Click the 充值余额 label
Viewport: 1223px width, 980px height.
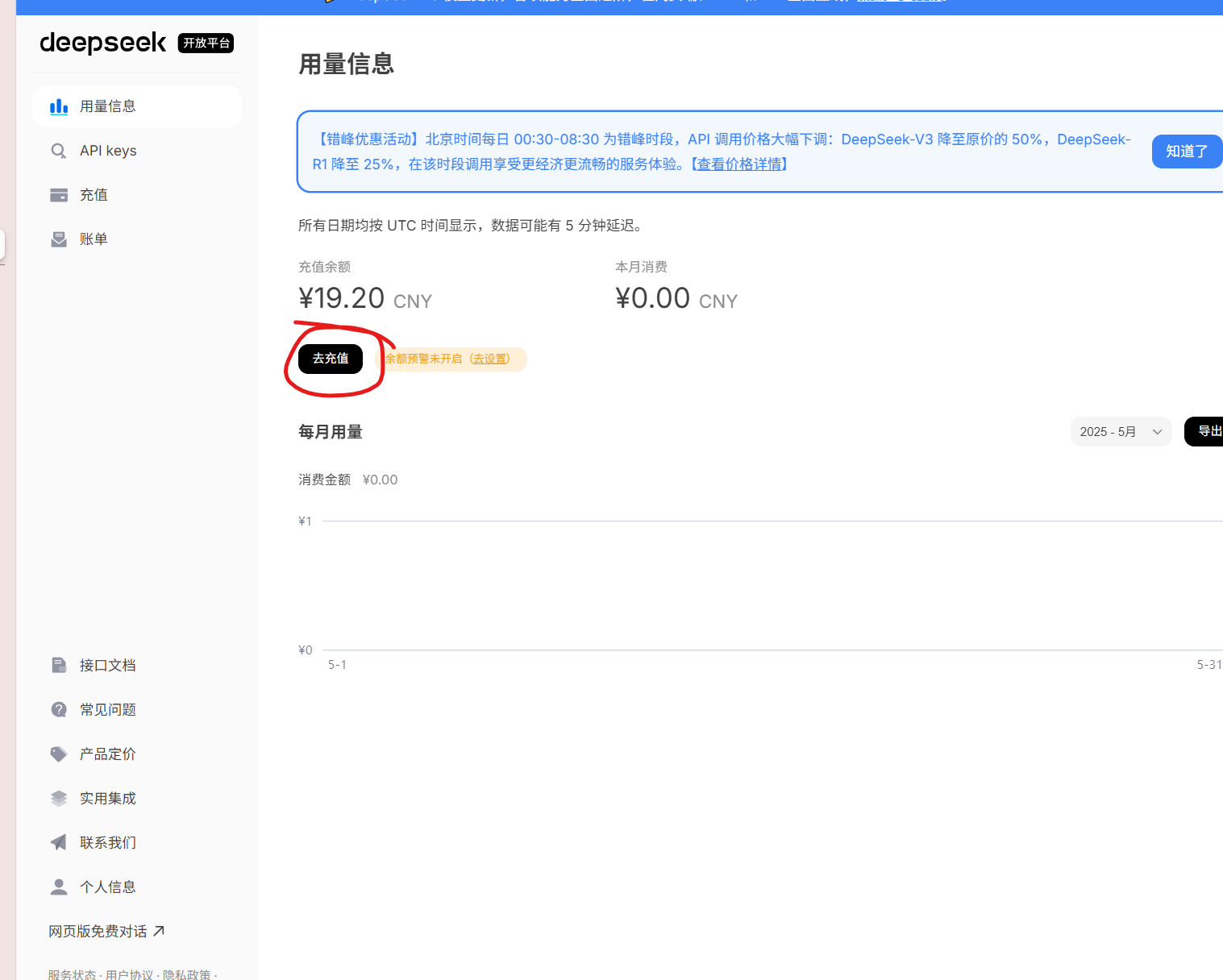[324, 267]
